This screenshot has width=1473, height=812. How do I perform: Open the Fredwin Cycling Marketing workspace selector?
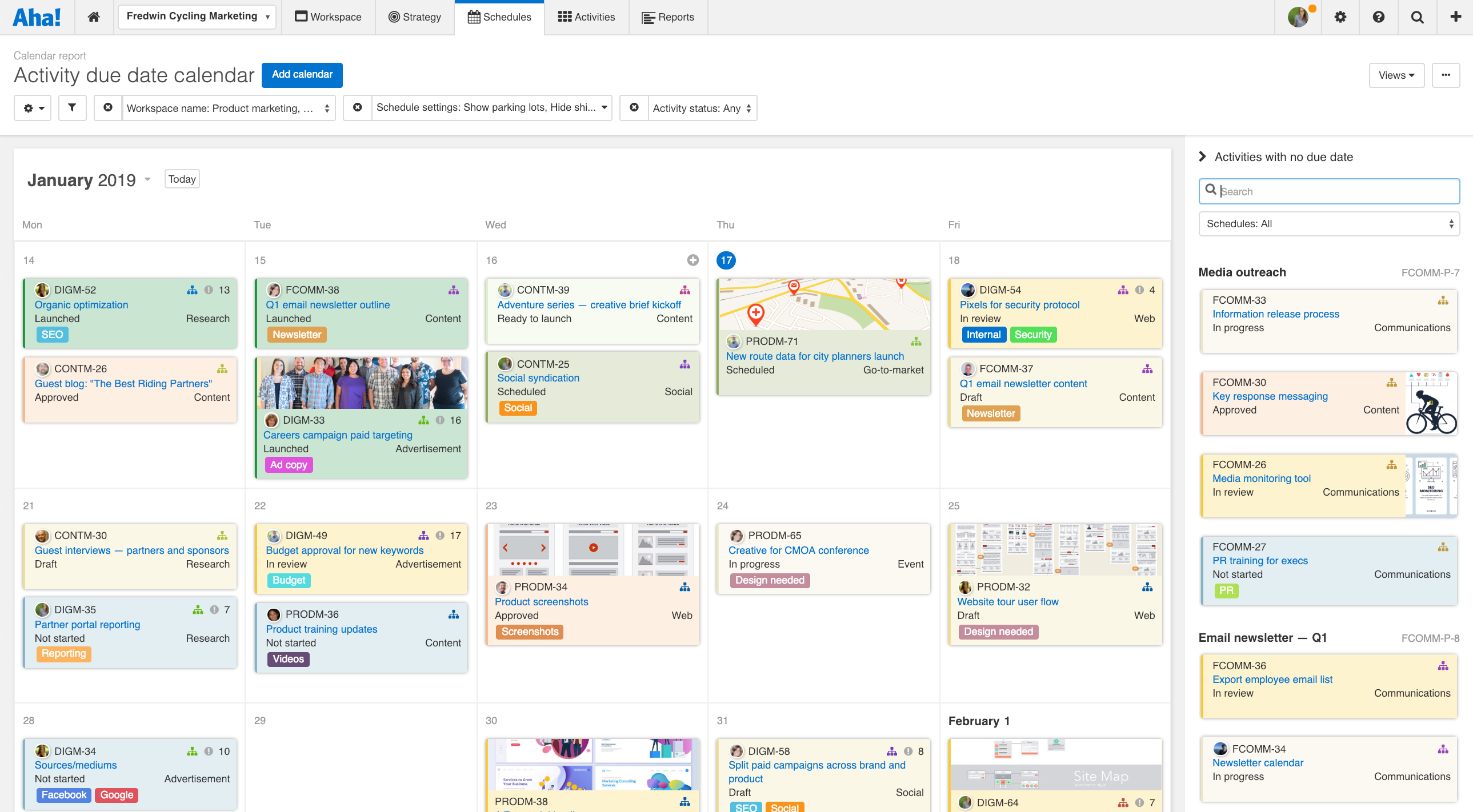click(x=197, y=16)
